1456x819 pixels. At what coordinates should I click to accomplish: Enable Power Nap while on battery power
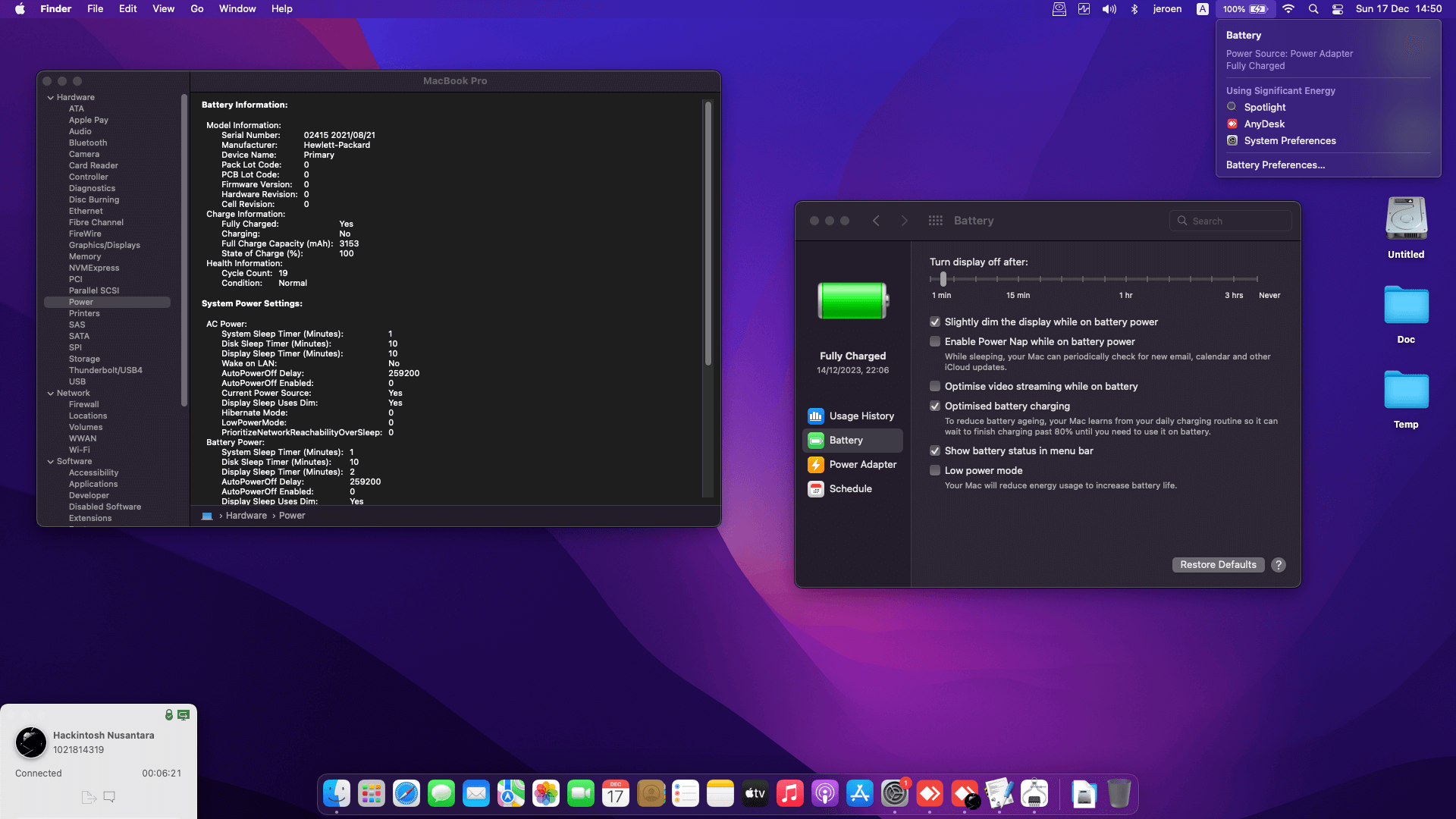coord(935,342)
